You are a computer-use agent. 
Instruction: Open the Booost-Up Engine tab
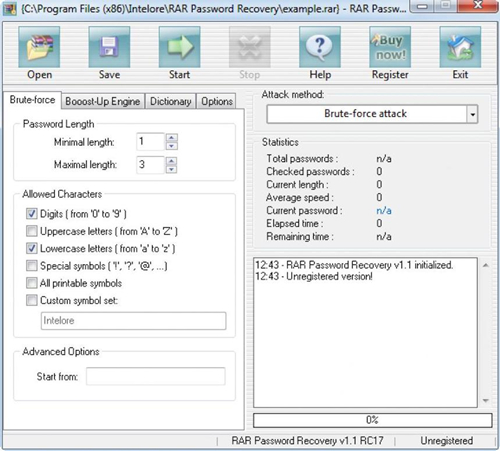(103, 101)
